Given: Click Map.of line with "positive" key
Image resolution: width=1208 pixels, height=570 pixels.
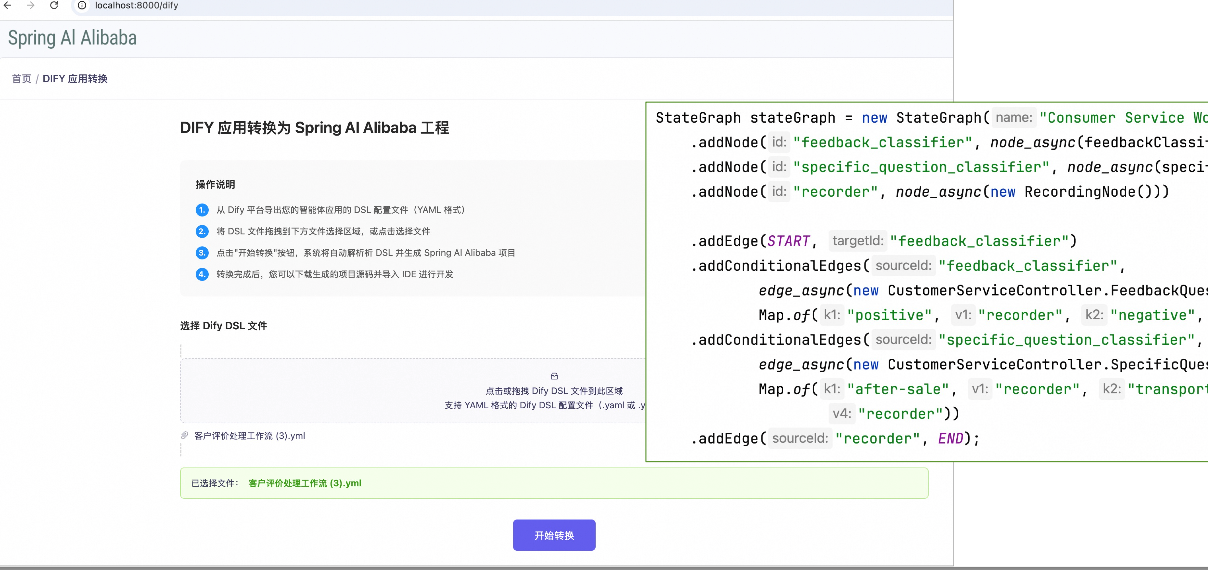Looking at the screenshot, I should (983, 316).
